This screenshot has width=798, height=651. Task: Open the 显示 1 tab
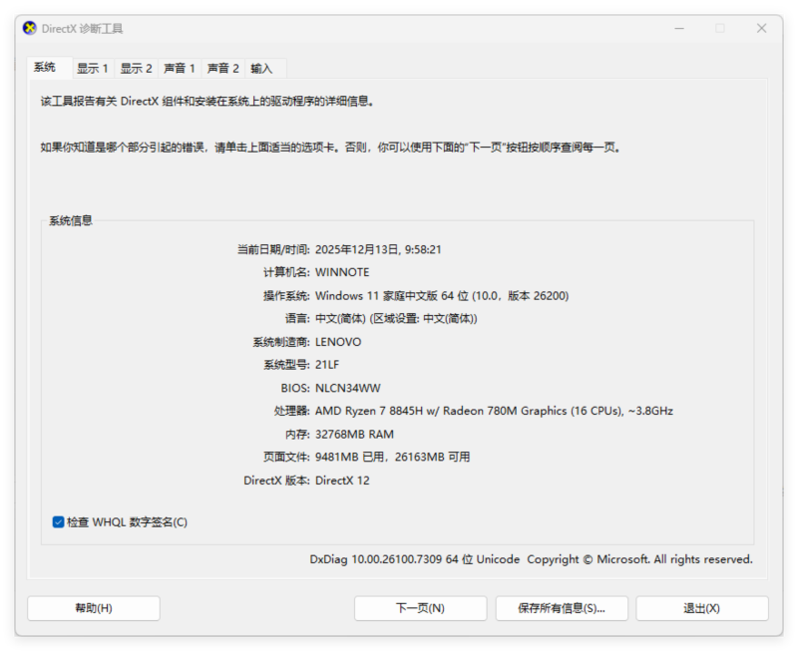point(92,69)
